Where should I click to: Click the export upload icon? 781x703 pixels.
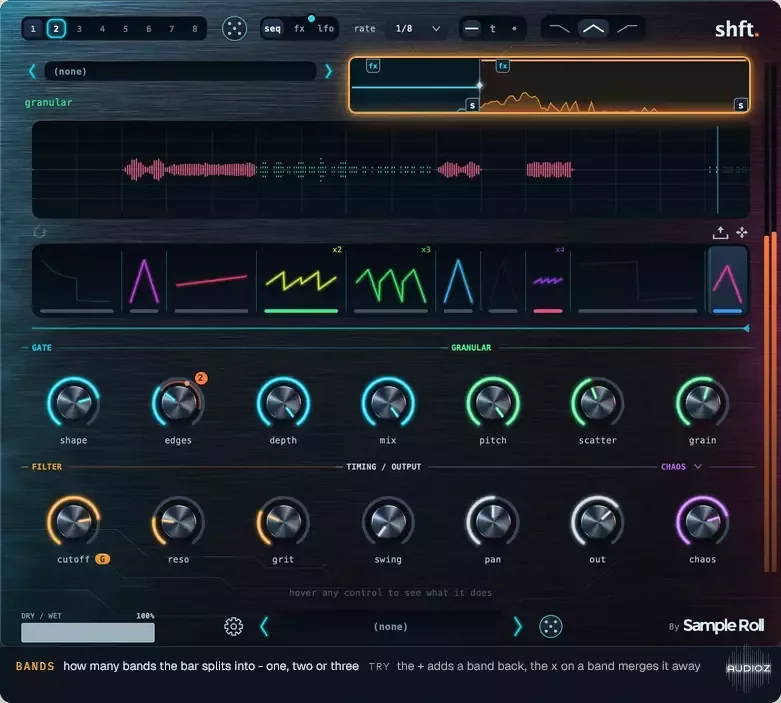click(x=720, y=232)
